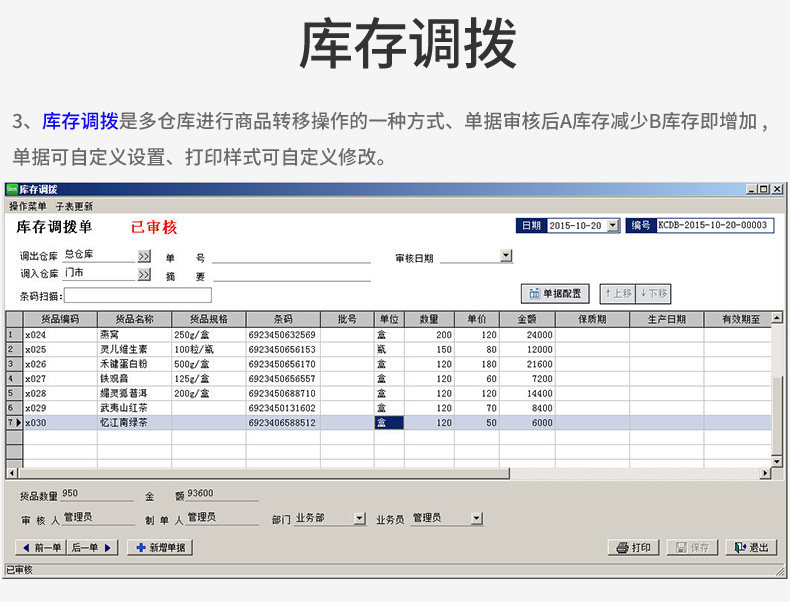The height and width of the screenshot is (602, 790).
Task: Click barcode 6923450632569 cell
Action: [283, 335]
